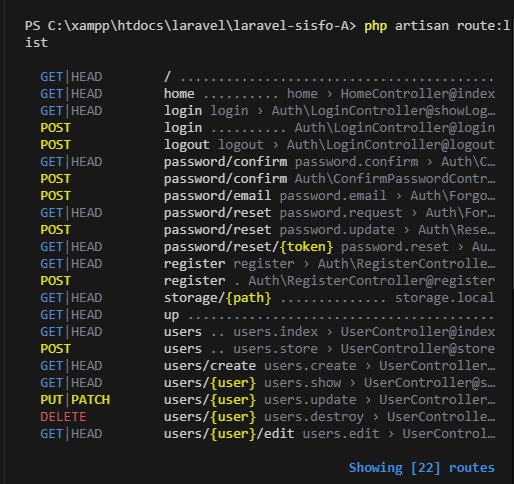Screen dimensions: 514x484
Task: Click the 'register' URI in the GET|HEAD row
Action: point(194,264)
